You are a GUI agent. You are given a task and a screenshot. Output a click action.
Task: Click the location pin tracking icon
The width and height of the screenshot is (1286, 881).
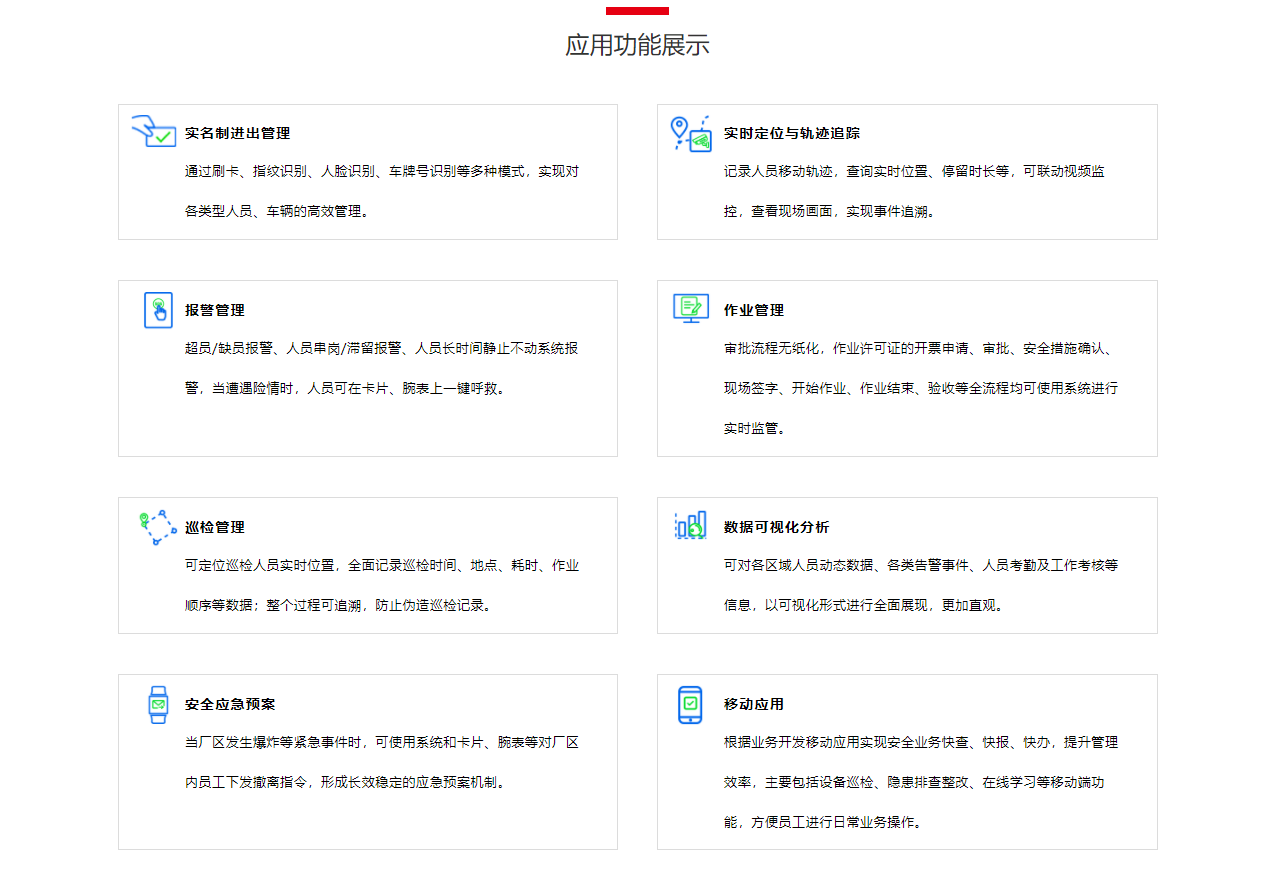click(x=690, y=132)
